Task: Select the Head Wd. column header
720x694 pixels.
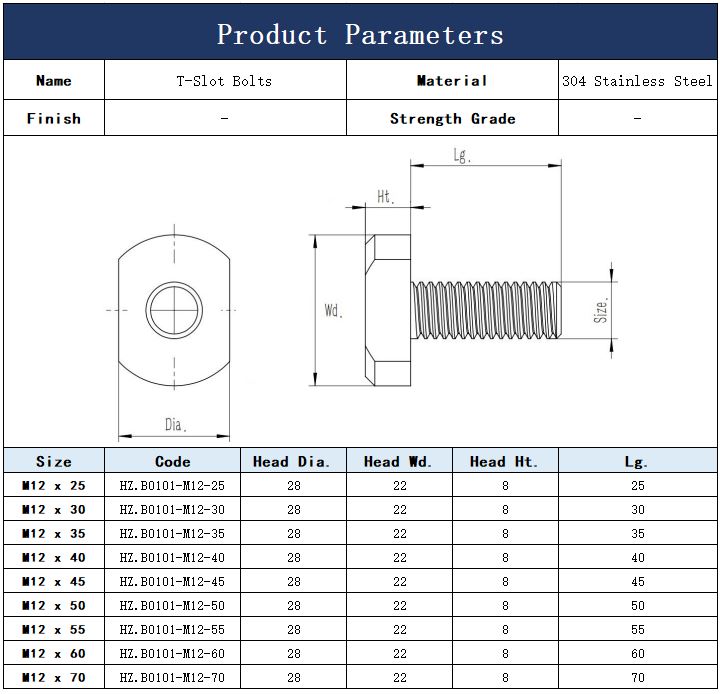Action: coord(398,461)
